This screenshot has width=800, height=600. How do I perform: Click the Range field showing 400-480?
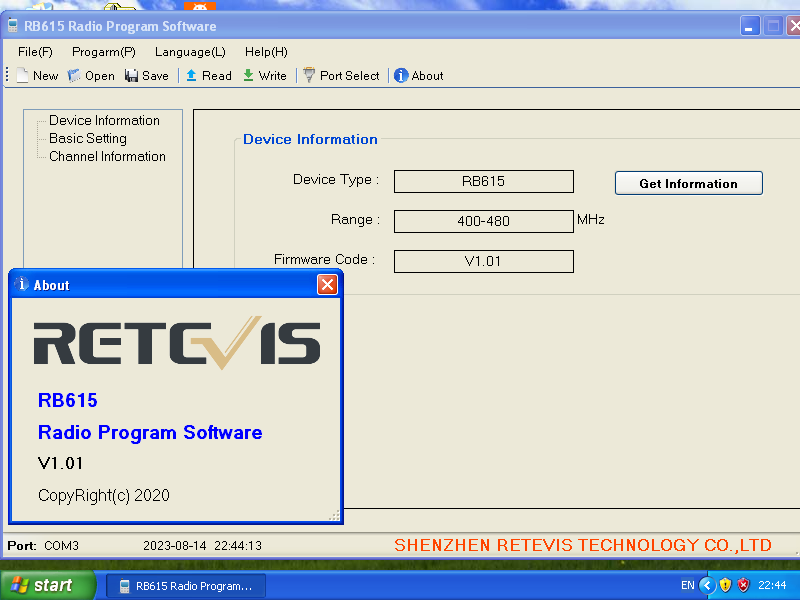pyautogui.click(x=483, y=221)
